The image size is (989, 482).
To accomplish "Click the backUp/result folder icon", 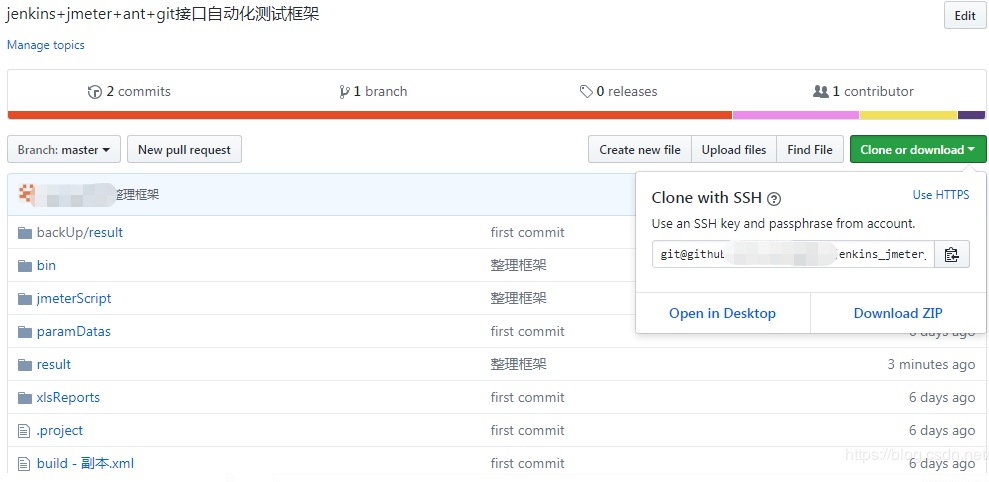I will [x=25, y=233].
